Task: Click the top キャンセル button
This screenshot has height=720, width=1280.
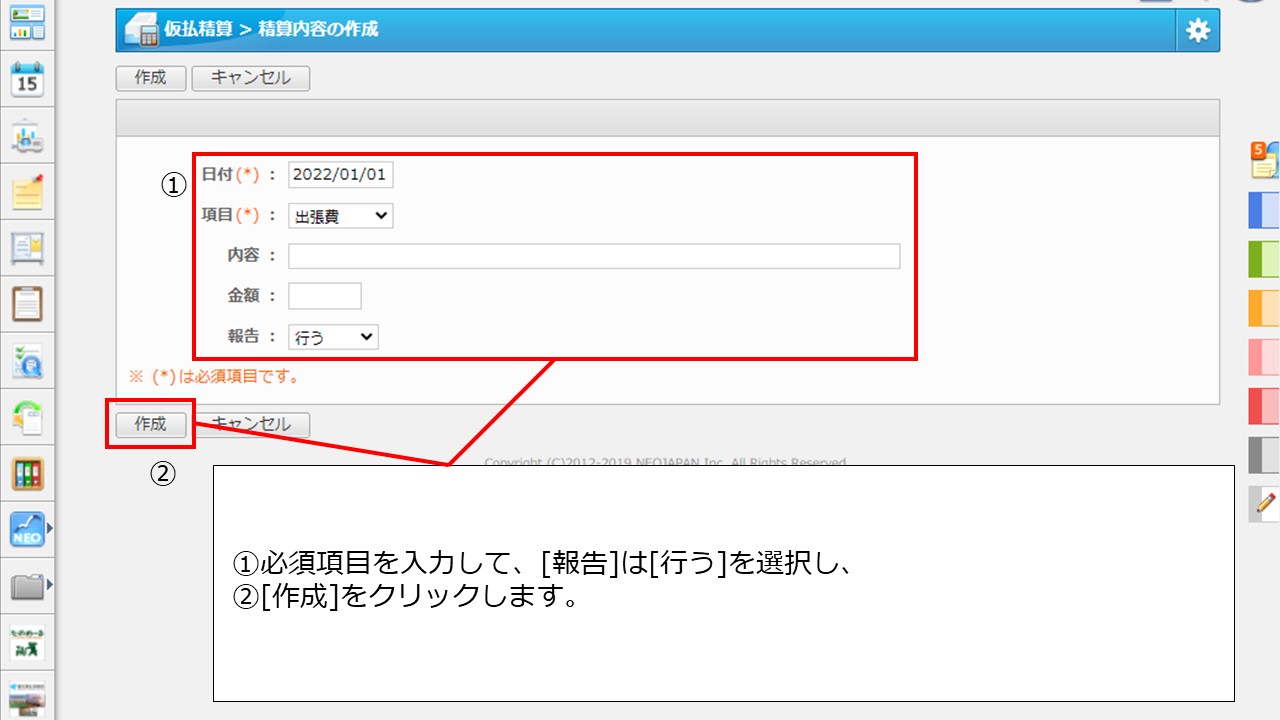Action: pos(251,78)
